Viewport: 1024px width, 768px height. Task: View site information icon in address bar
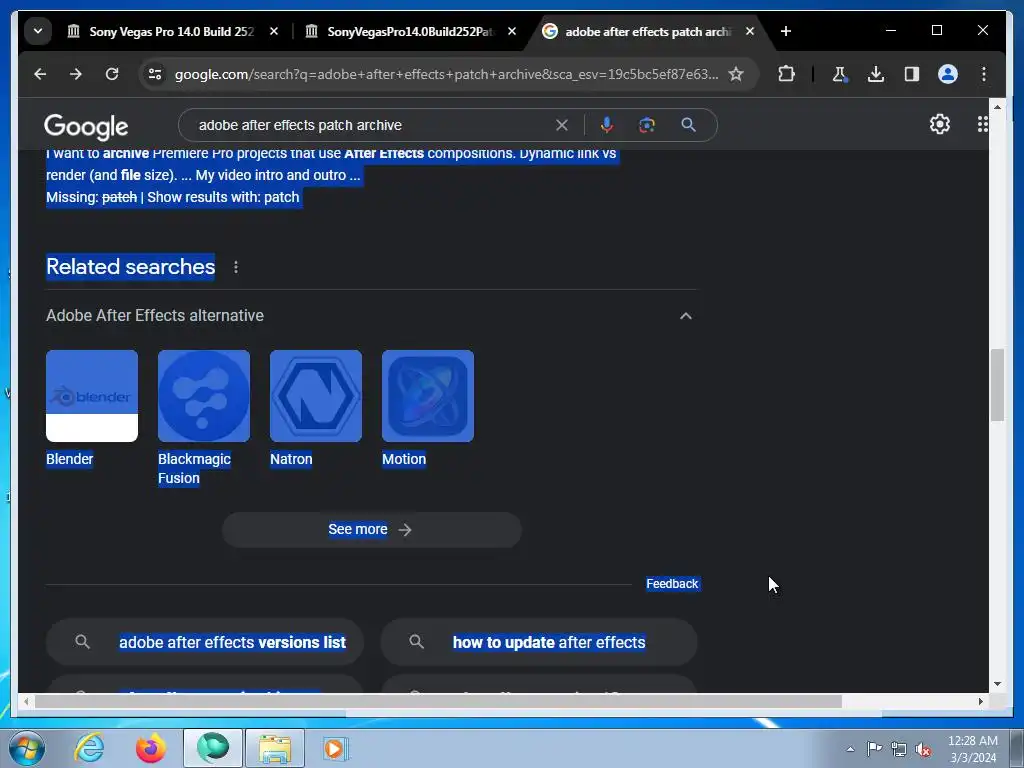[155, 74]
